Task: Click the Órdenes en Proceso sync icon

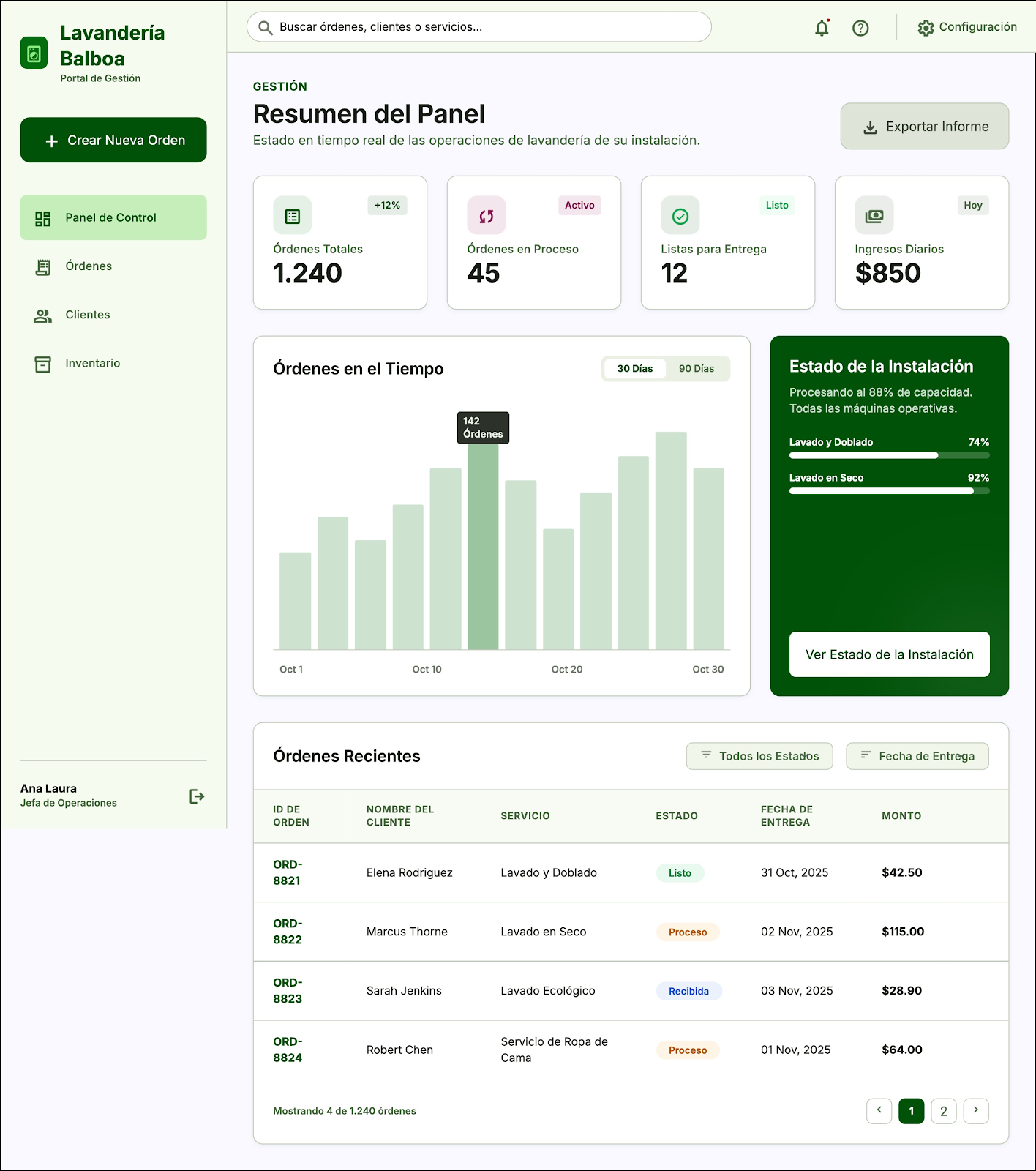Action: pos(487,216)
